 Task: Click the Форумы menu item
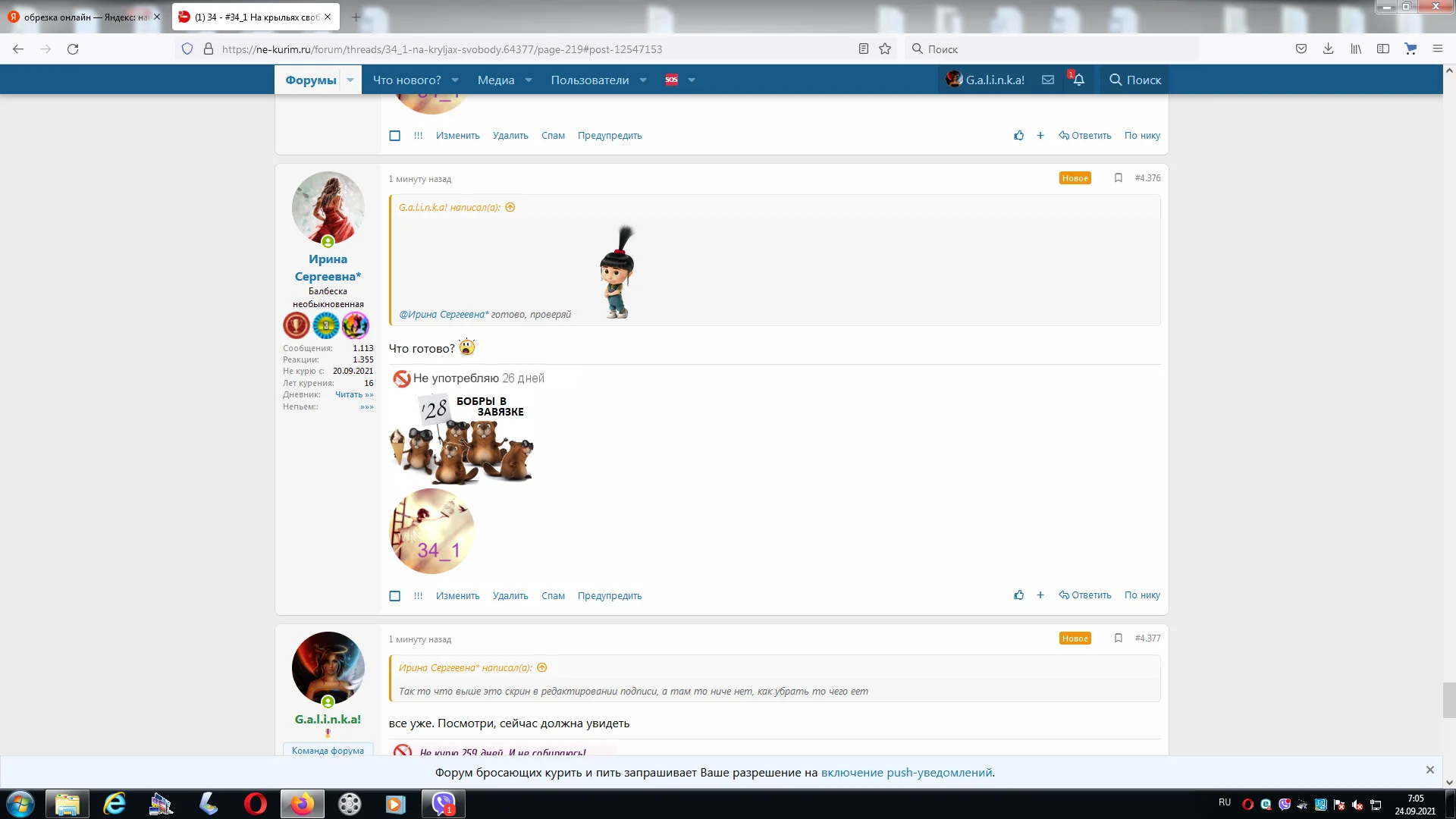tap(310, 80)
